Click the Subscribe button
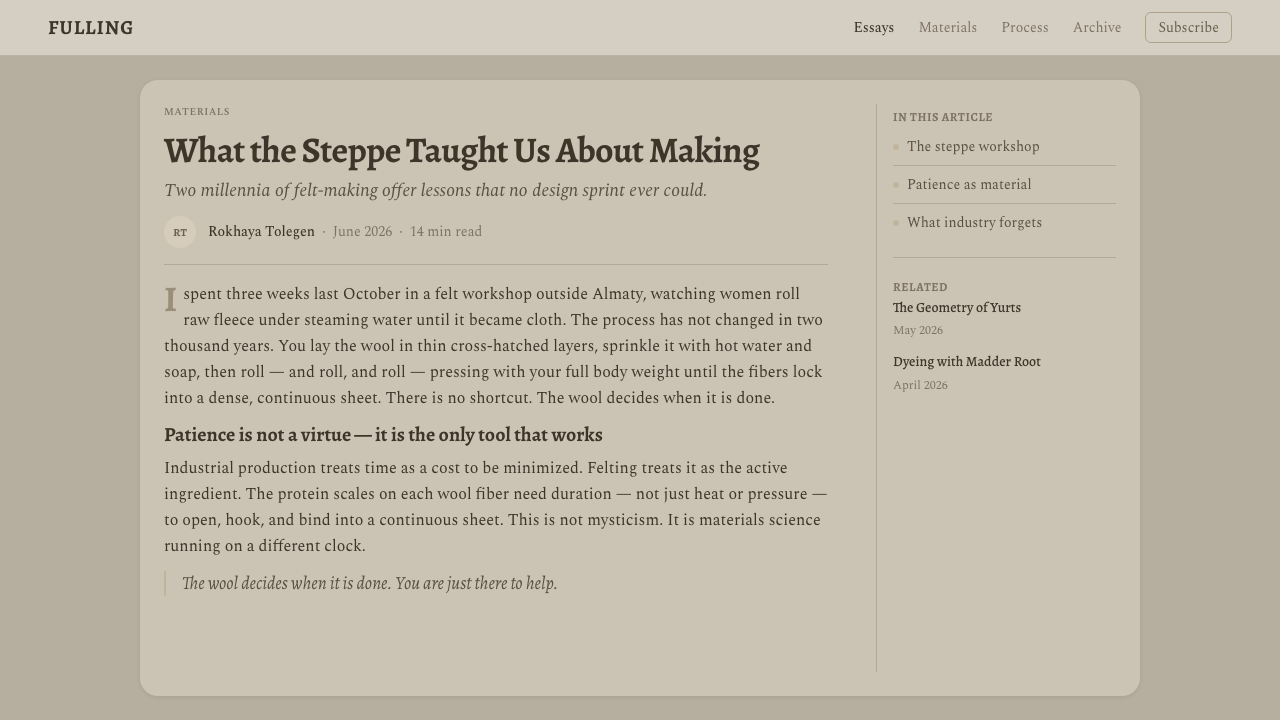 click(1188, 28)
